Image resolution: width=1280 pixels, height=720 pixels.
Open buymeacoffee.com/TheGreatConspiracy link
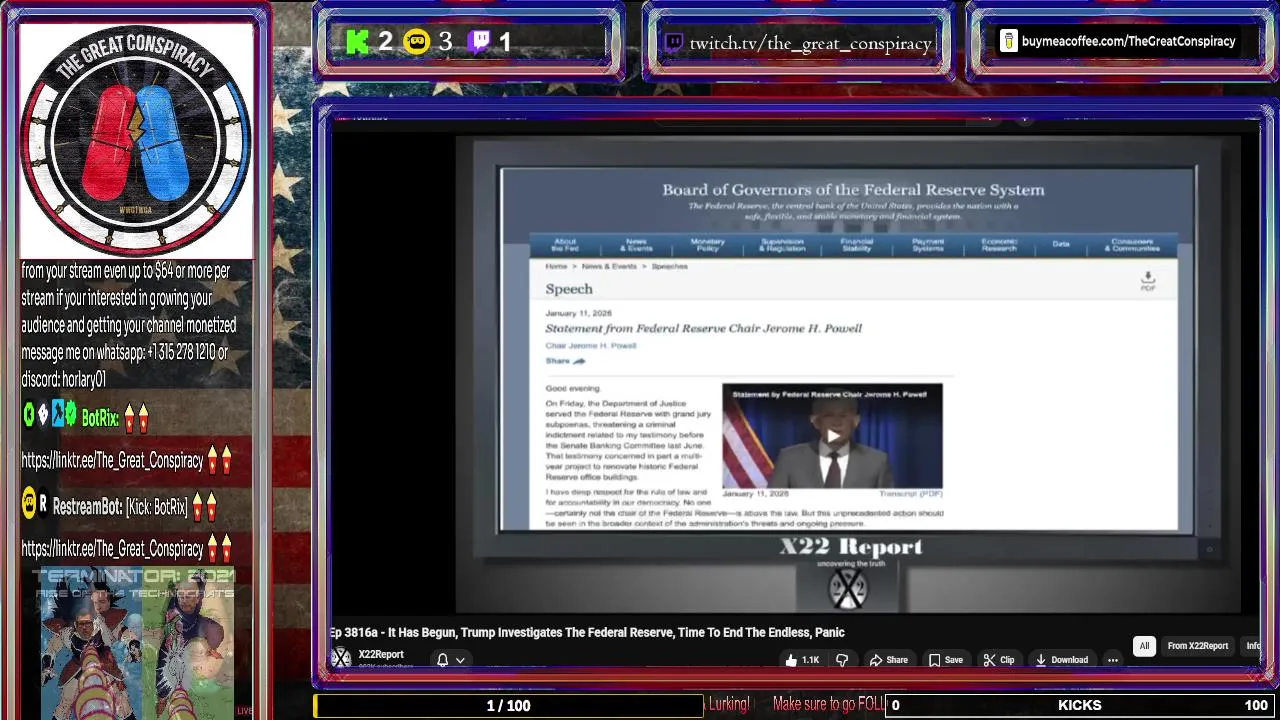click(x=1128, y=41)
